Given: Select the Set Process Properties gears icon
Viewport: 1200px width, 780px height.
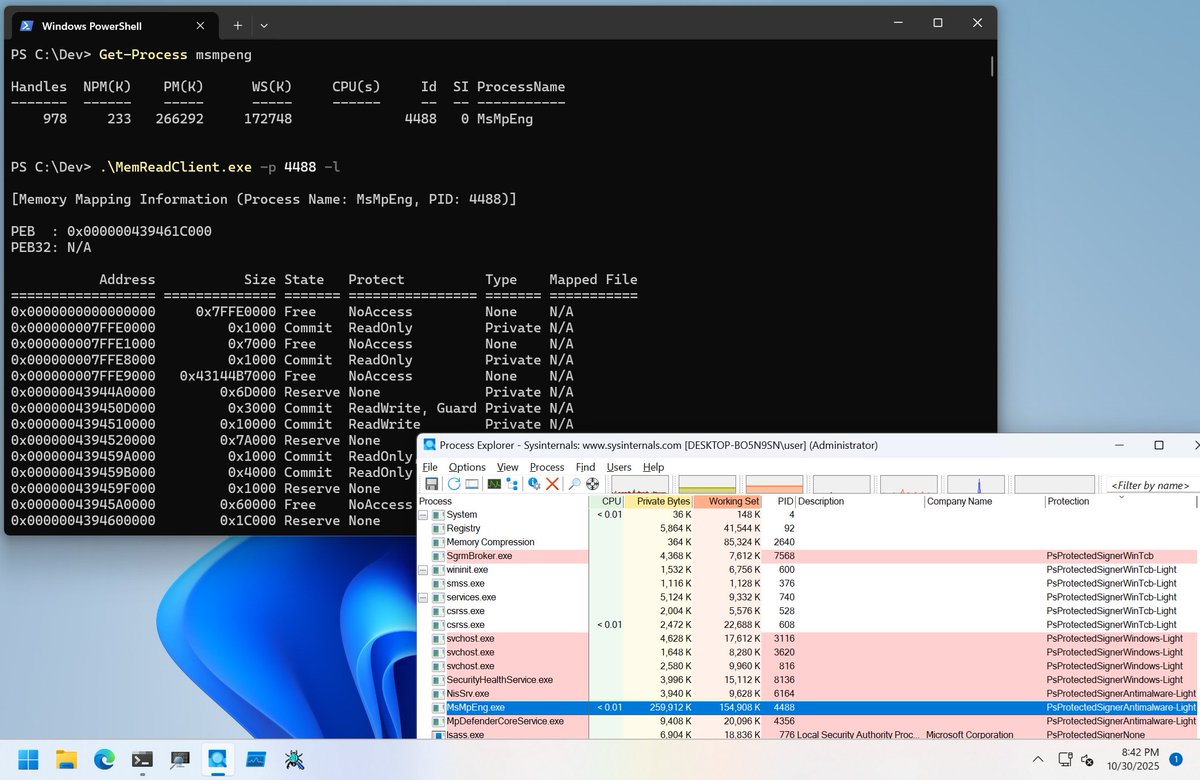Looking at the screenshot, I should (x=536, y=485).
